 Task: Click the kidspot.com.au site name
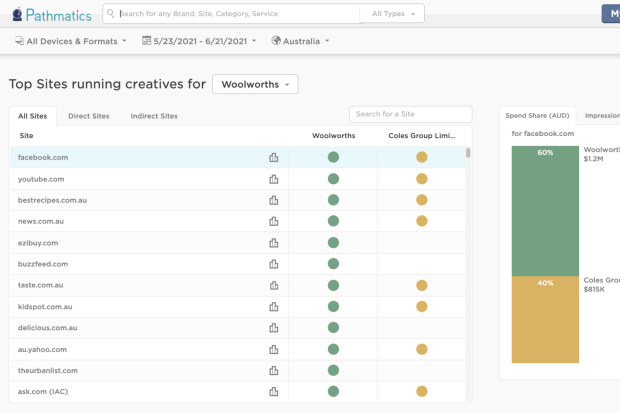coord(45,307)
